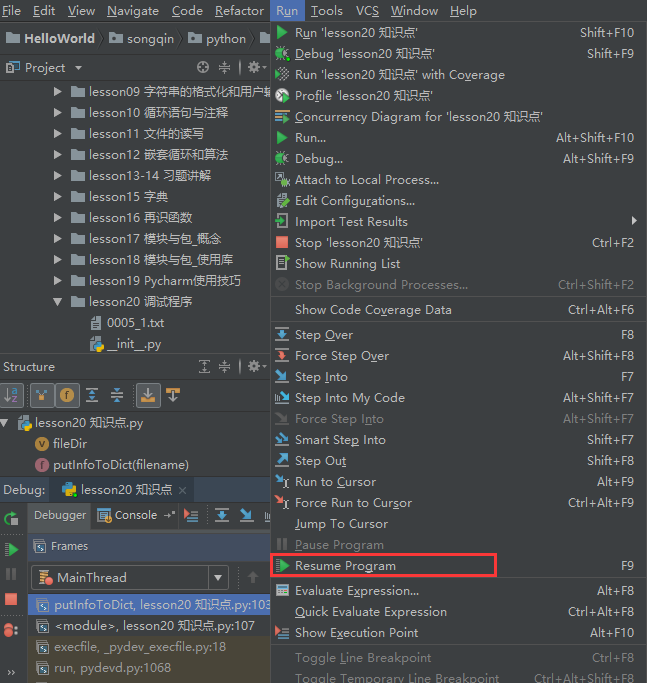Click Expand All icon in Structure header

click(x=204, y=366)
